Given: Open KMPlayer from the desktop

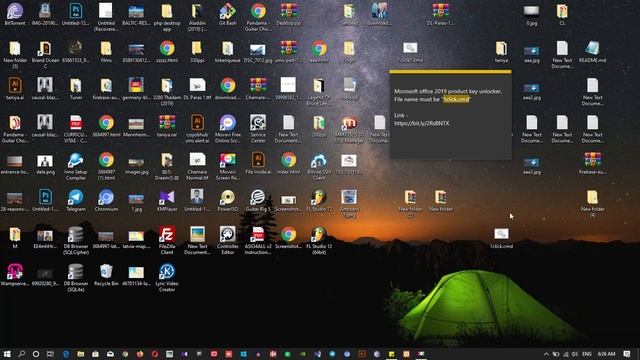Looking at the screenshot, I should [167, 200].
